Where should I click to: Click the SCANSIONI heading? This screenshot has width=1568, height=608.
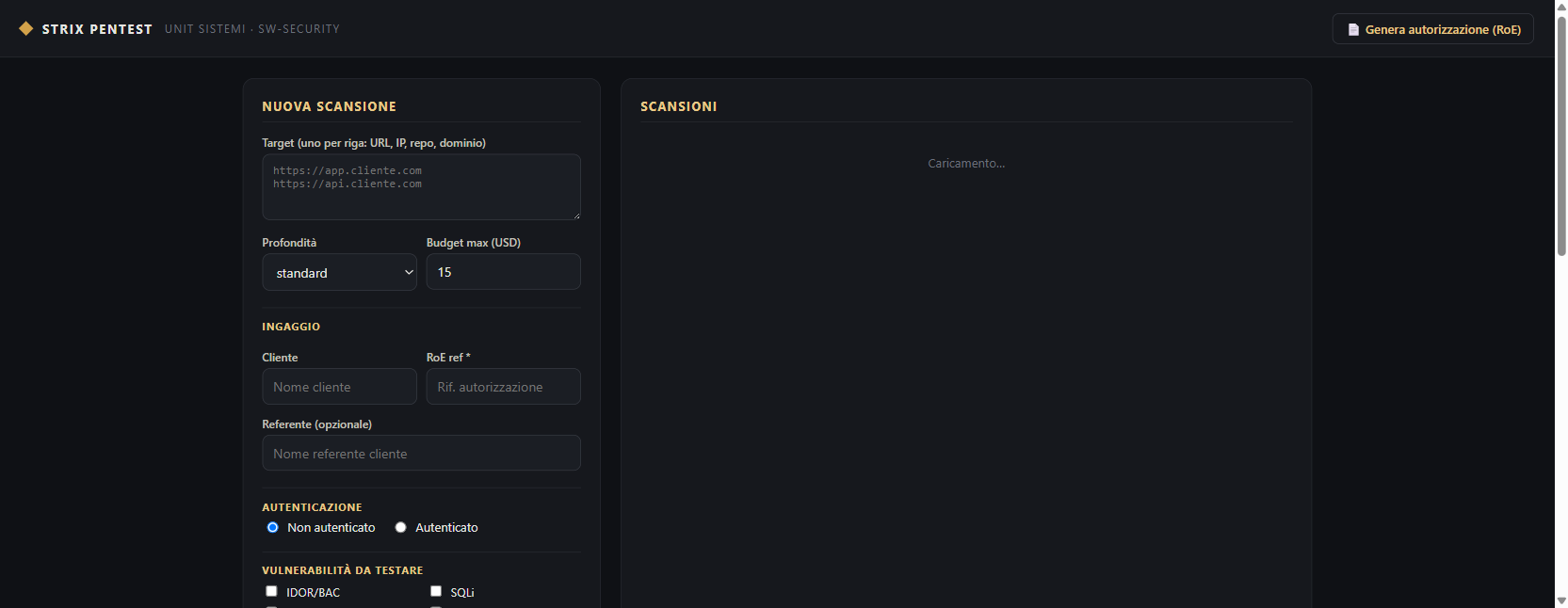tap(678, 106)
